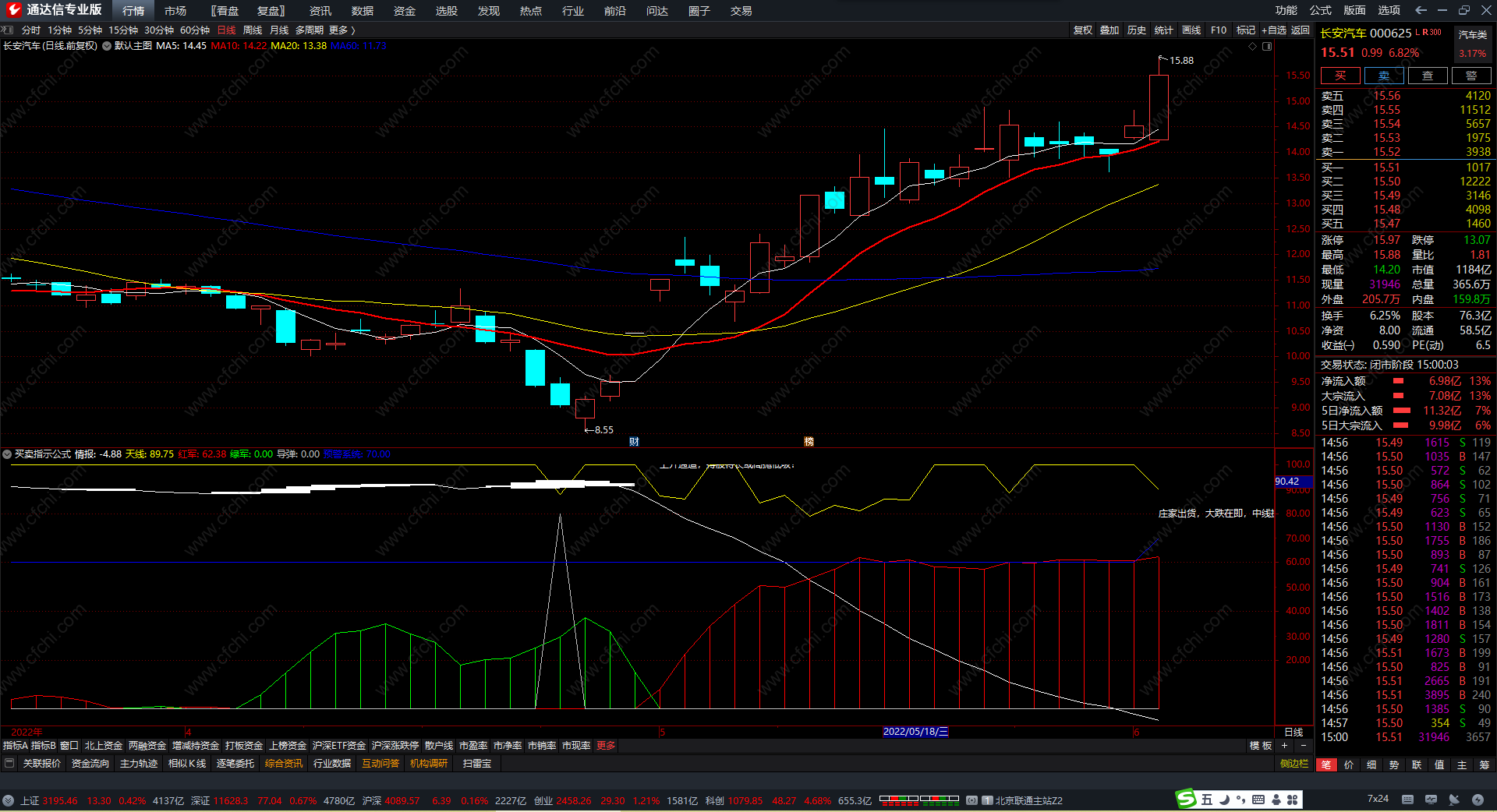This screenshot has height=812, width=1497.
Task: Switch to the 月线 period
Action: [x=279, y=30]
